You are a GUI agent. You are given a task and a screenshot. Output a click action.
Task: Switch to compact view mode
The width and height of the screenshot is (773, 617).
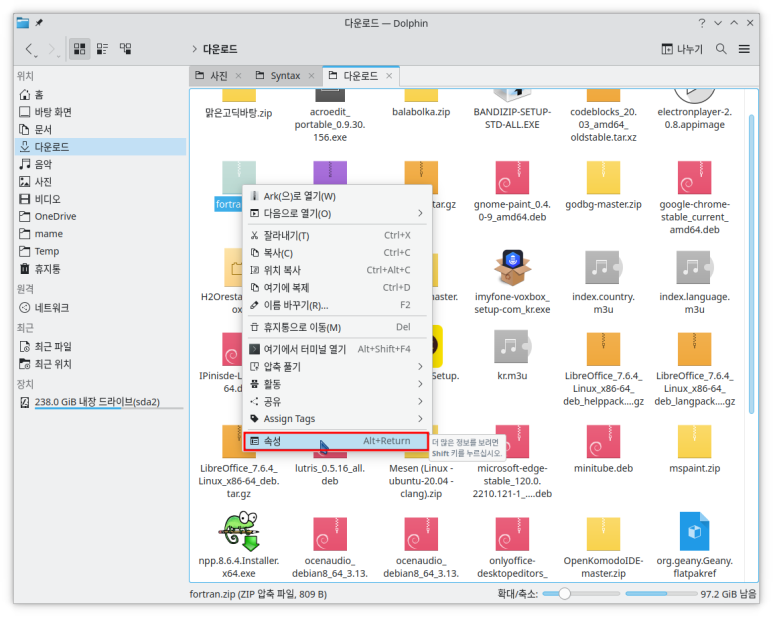coord(102,49)
